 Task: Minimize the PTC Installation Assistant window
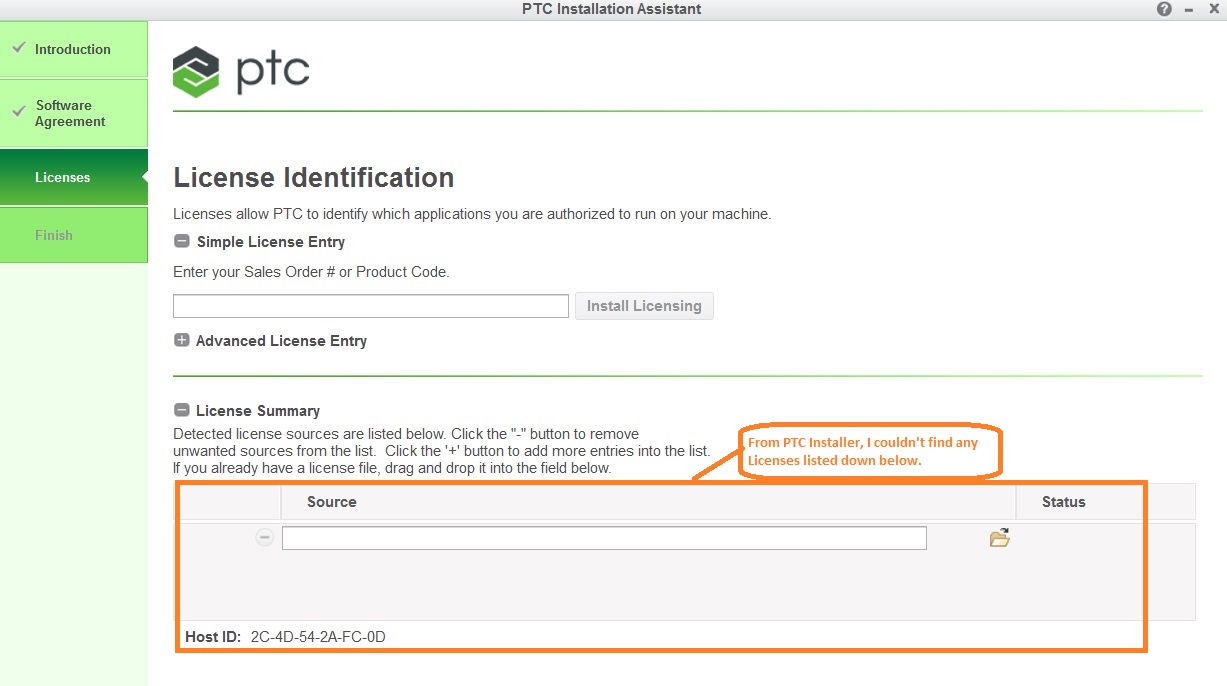coord(1189,9)
